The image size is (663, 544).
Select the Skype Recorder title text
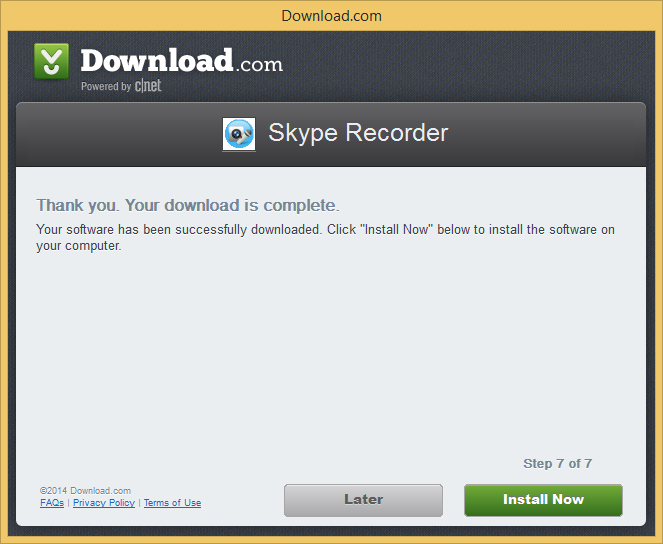pos(358,133)
